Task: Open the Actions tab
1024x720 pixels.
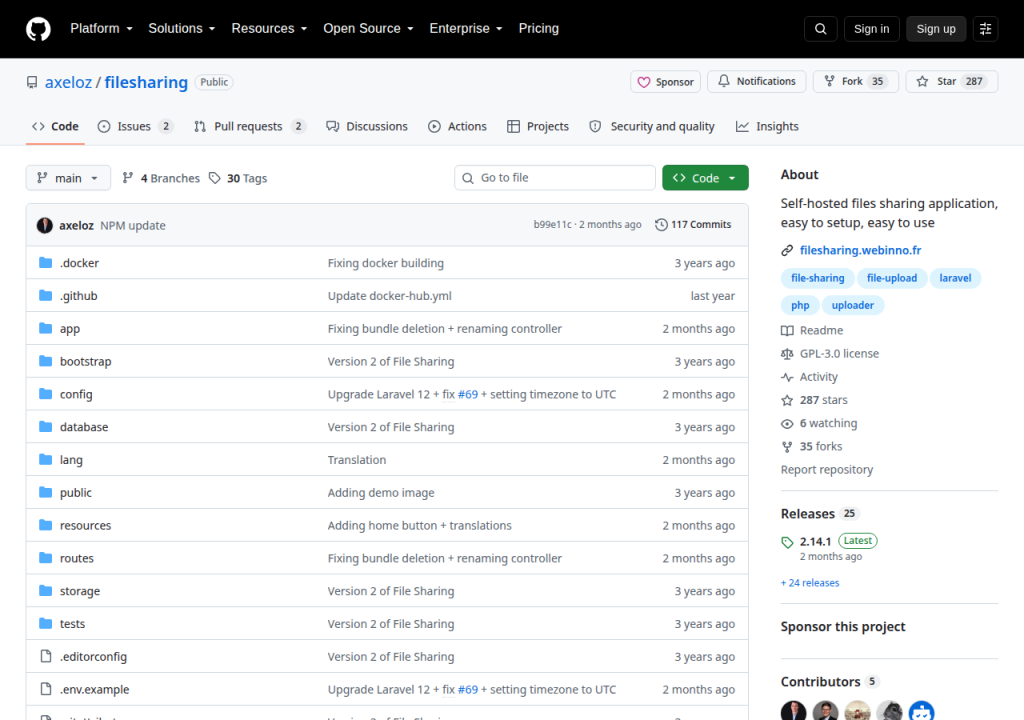Action: (457, 126)
